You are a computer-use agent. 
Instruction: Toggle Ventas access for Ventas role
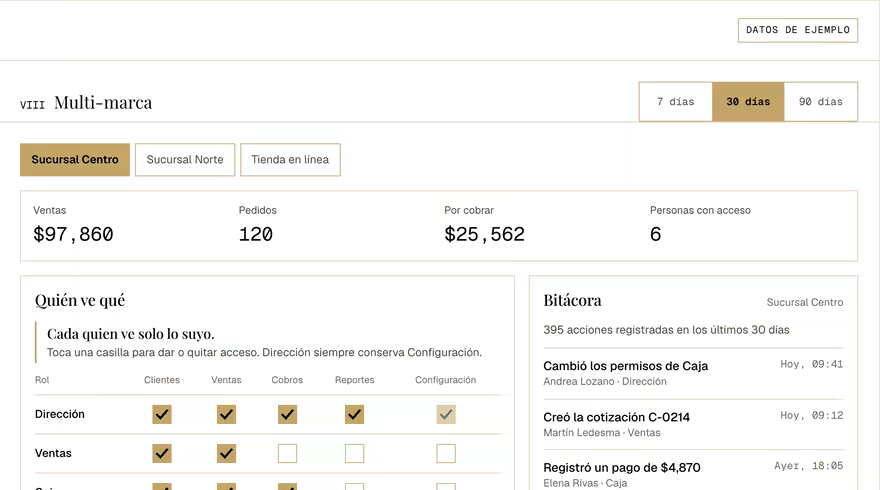coord(226,454)
